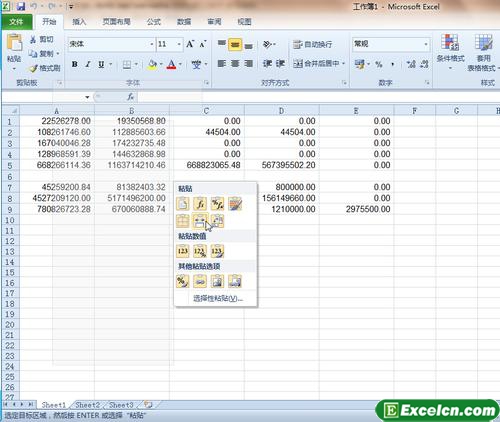Open 条件格式 Conditional Formatting
Image resolution: width=500 pixels, height=422 pixels.
(x=450, y=52)
